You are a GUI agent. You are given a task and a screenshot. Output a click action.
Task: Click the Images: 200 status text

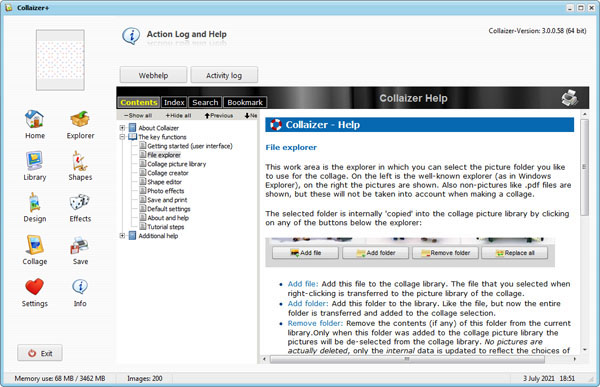tap(145, 378)
